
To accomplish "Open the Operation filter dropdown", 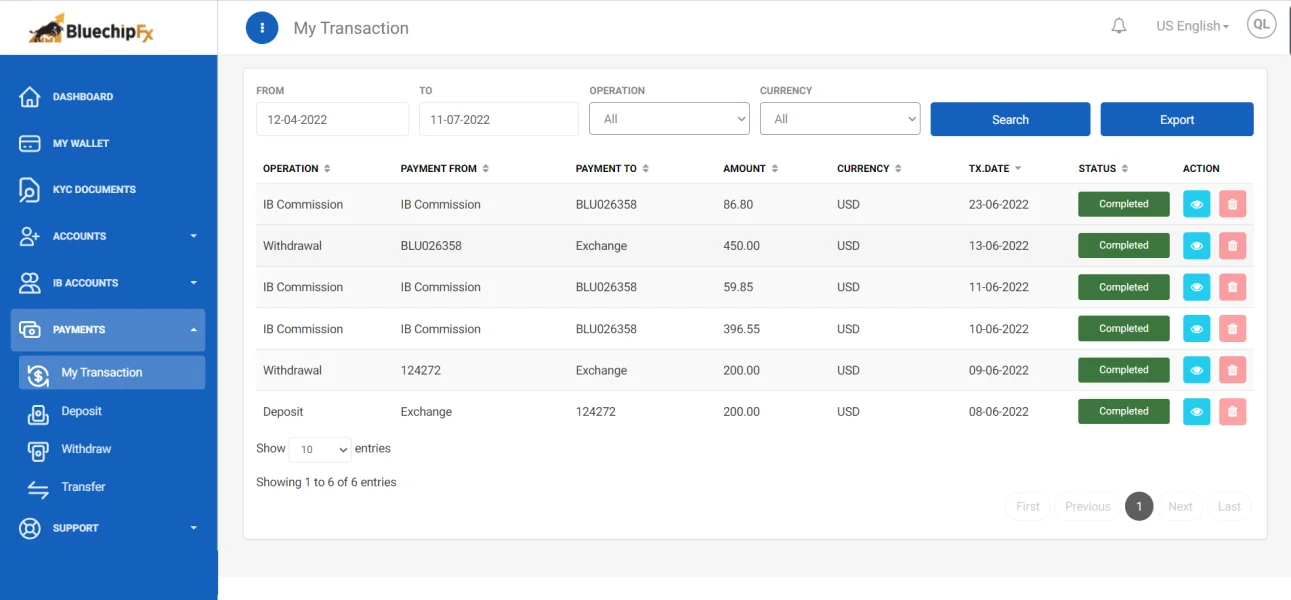I will [669, 119].
